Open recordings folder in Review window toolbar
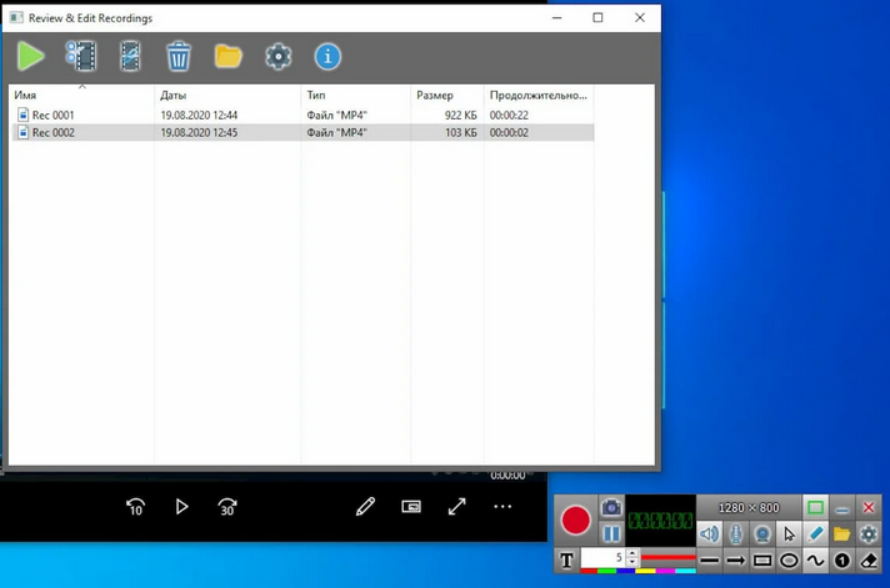Image resolution: width=890 pixels, height=588 pixels. (x=228, y=56)
